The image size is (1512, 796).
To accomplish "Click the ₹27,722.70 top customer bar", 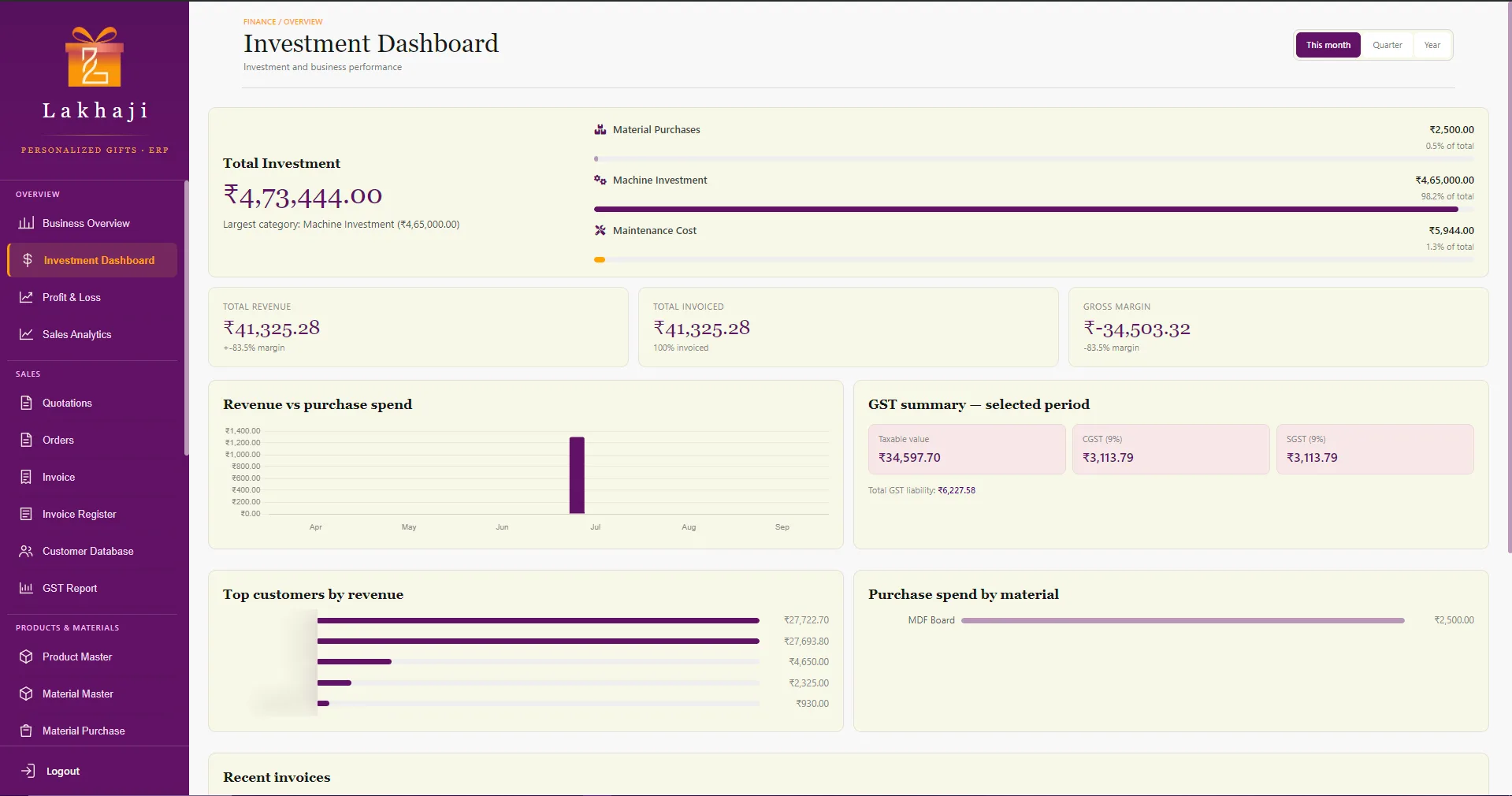I will click(x=538, y=620).
